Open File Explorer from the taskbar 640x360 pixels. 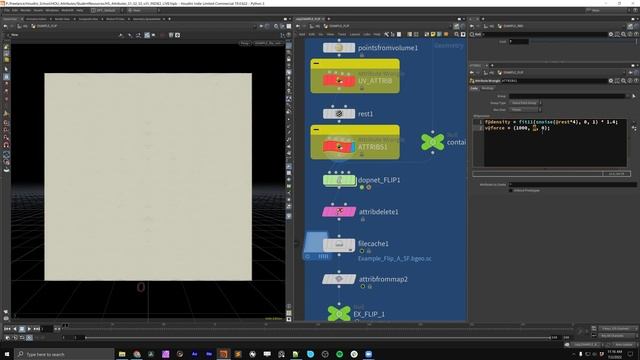(122, 354)
